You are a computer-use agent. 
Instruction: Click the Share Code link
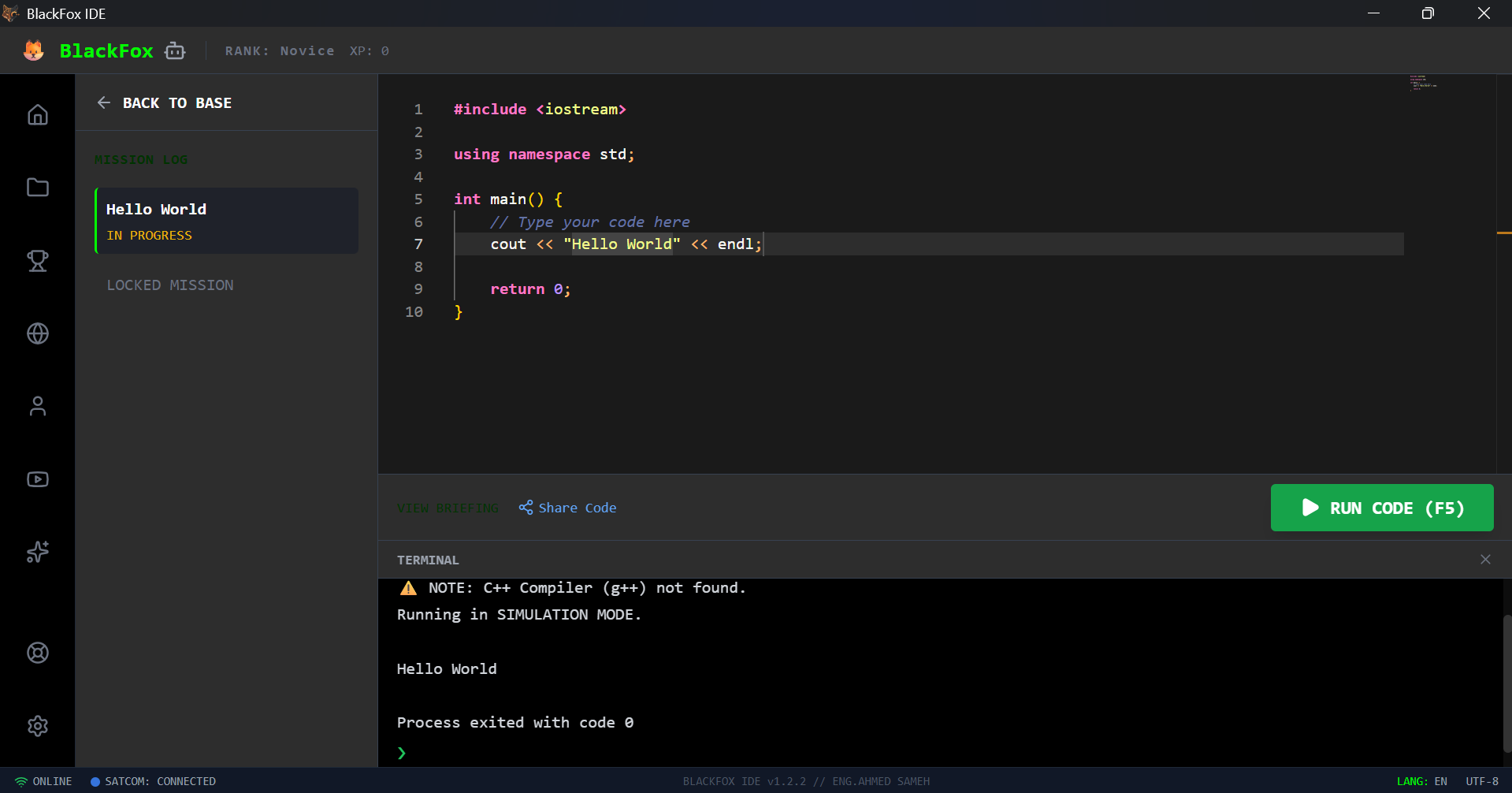click(x=567, y=508)
